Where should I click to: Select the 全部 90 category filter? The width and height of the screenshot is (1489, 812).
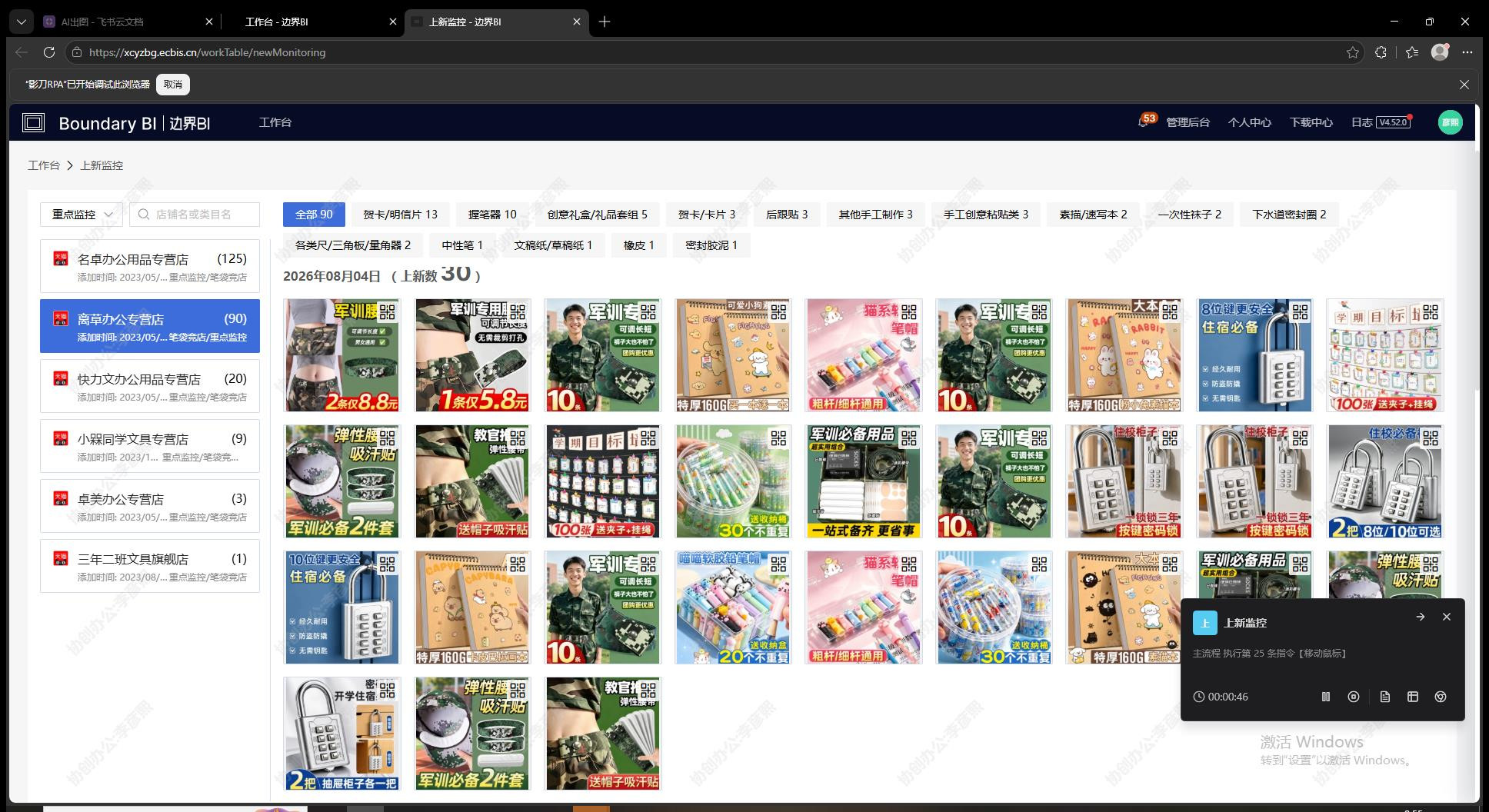[x=314, y=215]
